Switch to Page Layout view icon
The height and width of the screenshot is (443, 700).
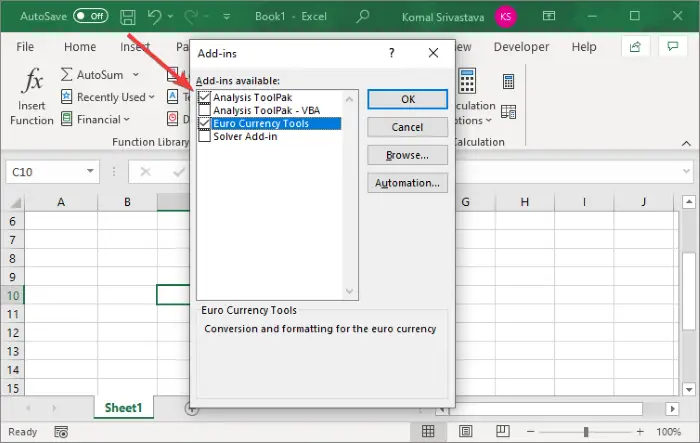pyautogui.click(x=466, y=431)
